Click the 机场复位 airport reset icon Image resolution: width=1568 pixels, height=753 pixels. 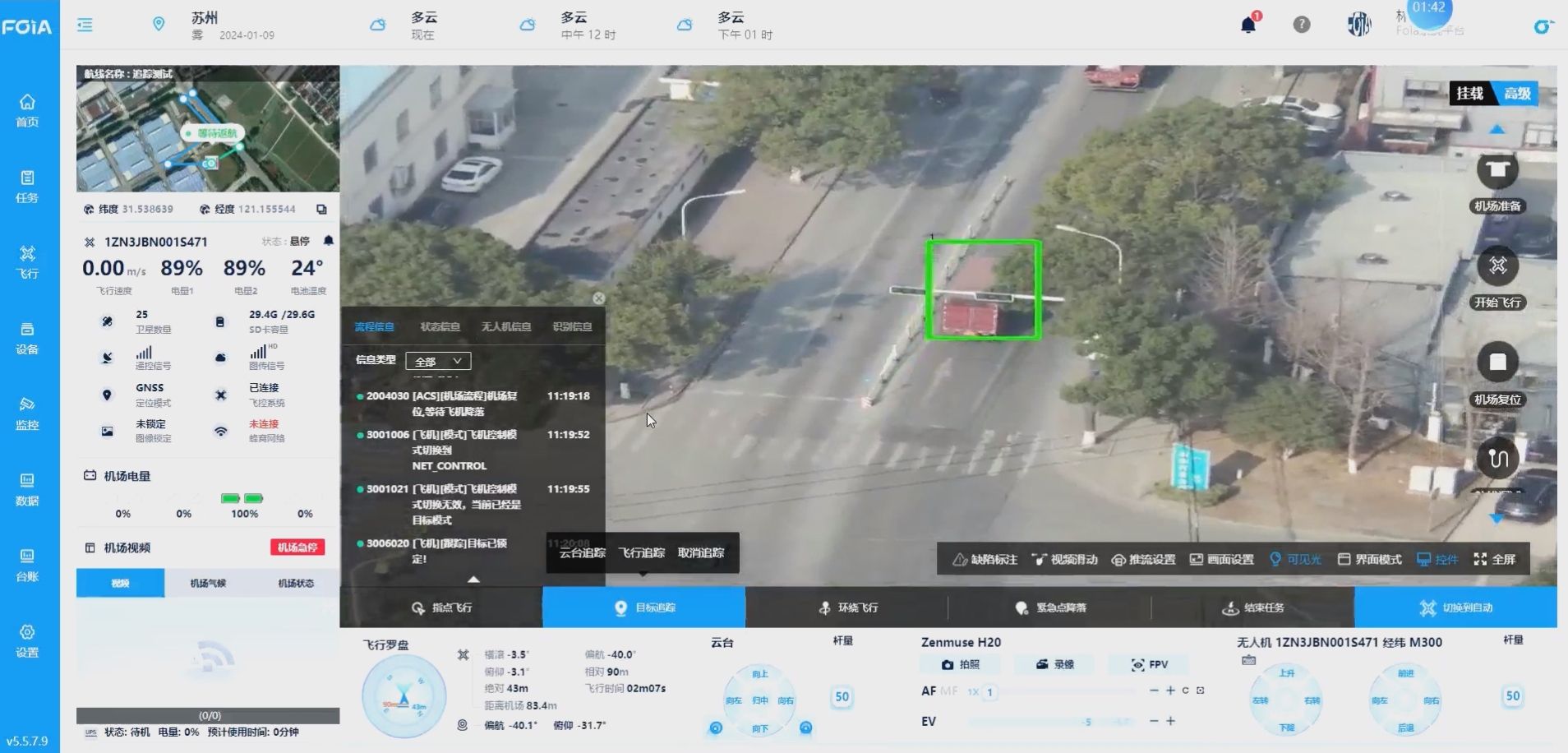(1497, 362)
